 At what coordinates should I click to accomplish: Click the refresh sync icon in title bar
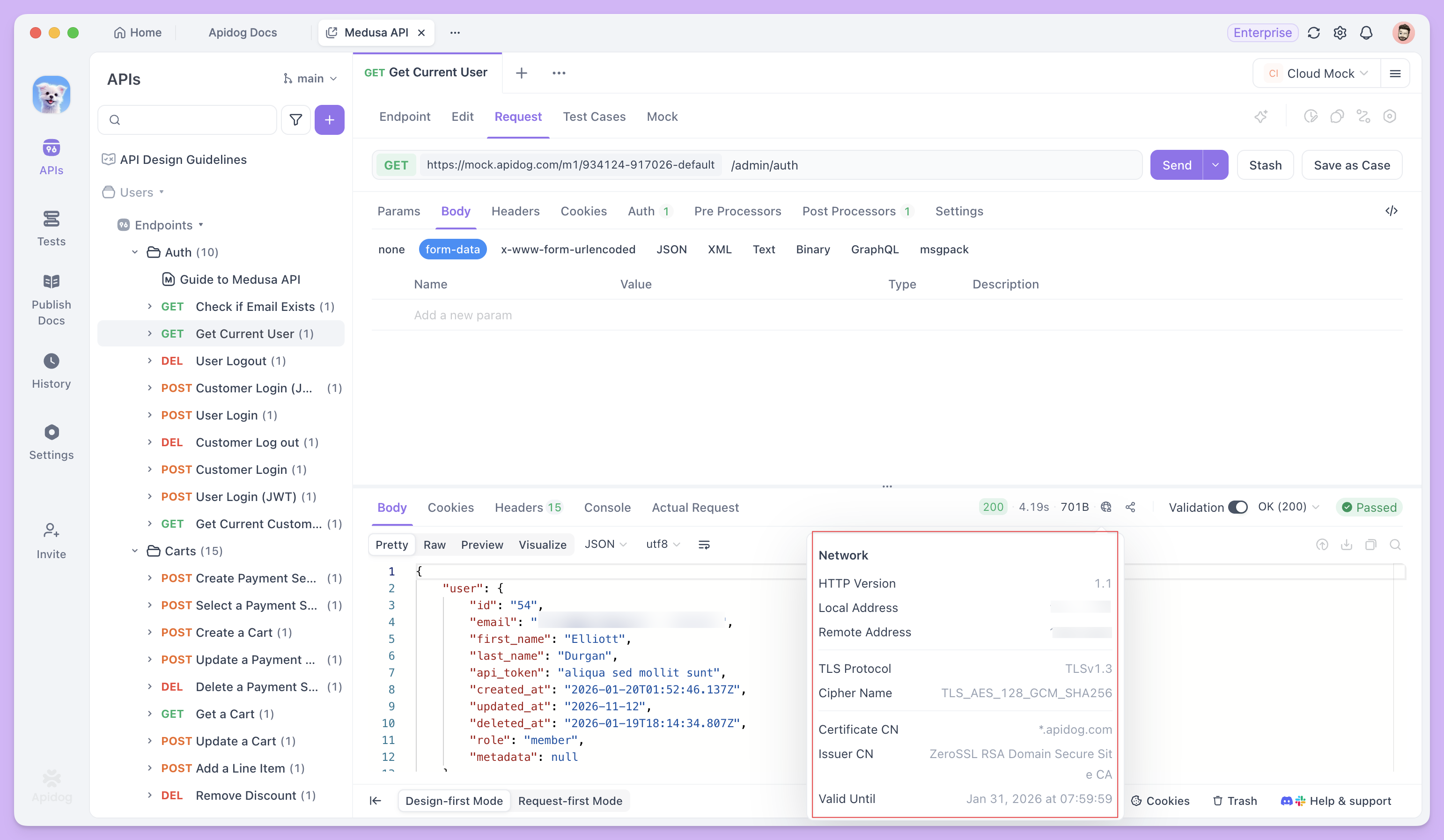1314,33
